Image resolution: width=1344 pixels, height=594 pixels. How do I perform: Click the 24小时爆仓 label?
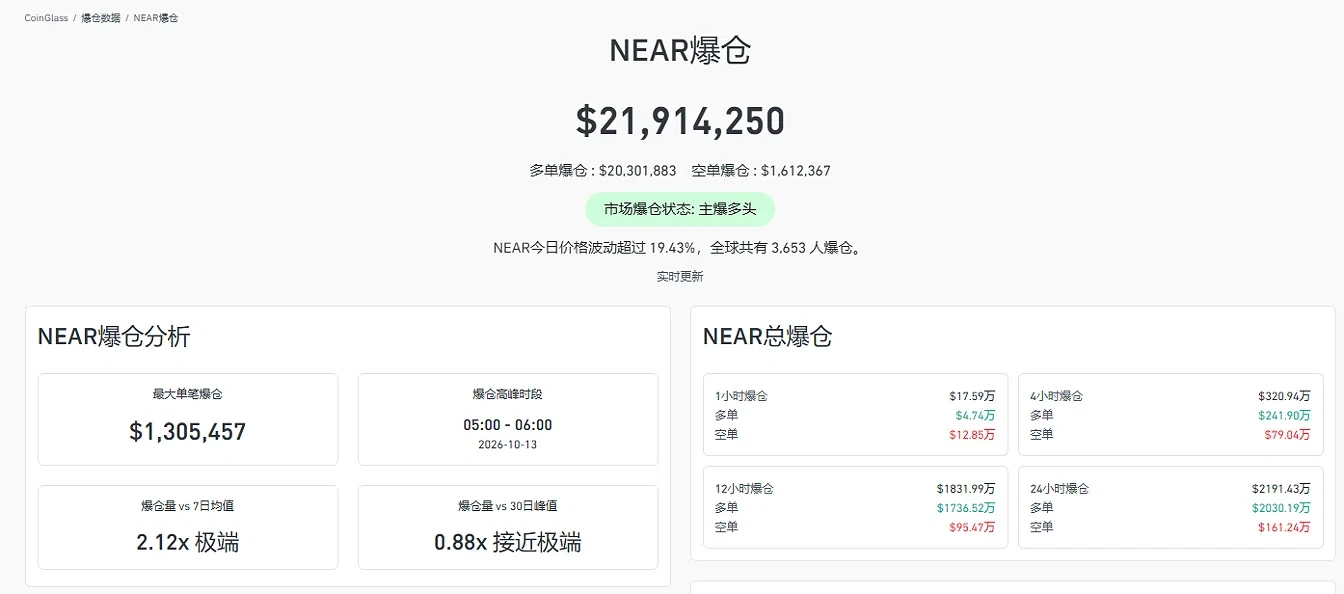point(1059,489)
